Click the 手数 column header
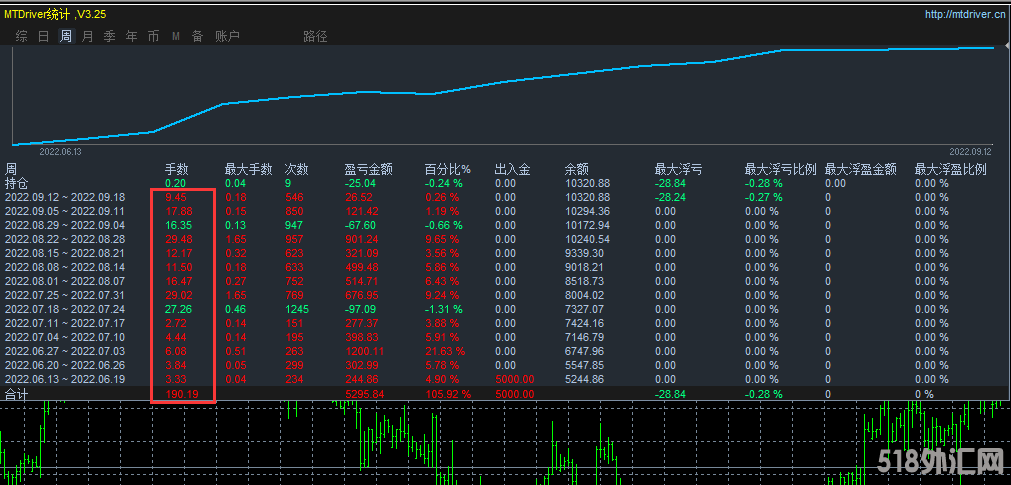Viewport: 1011px width, 485px height. [177, 170]
